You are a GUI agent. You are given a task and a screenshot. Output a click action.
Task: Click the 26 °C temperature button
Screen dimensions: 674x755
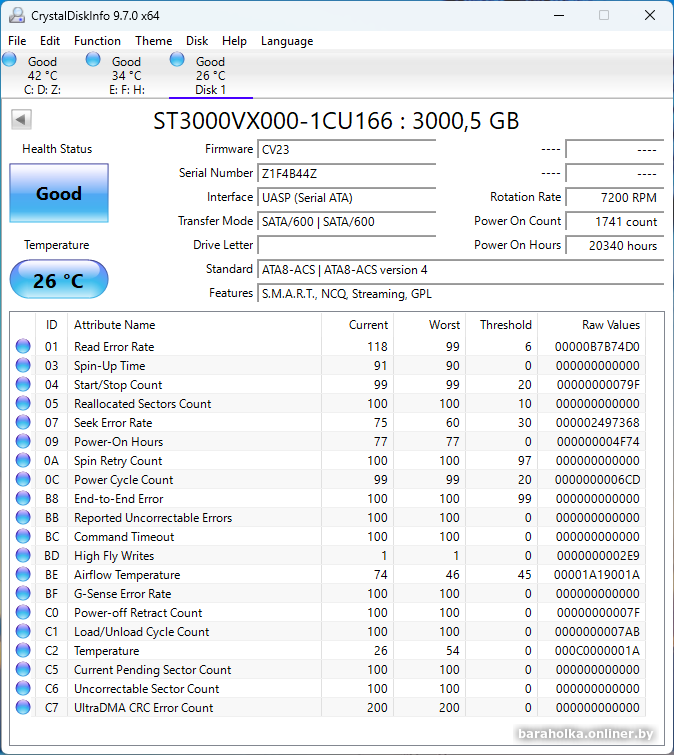[59, 279]
